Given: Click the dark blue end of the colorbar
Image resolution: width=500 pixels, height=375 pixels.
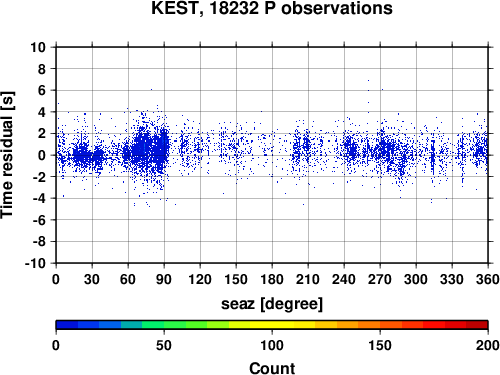Looking at the screenshot, I should 67,325.
